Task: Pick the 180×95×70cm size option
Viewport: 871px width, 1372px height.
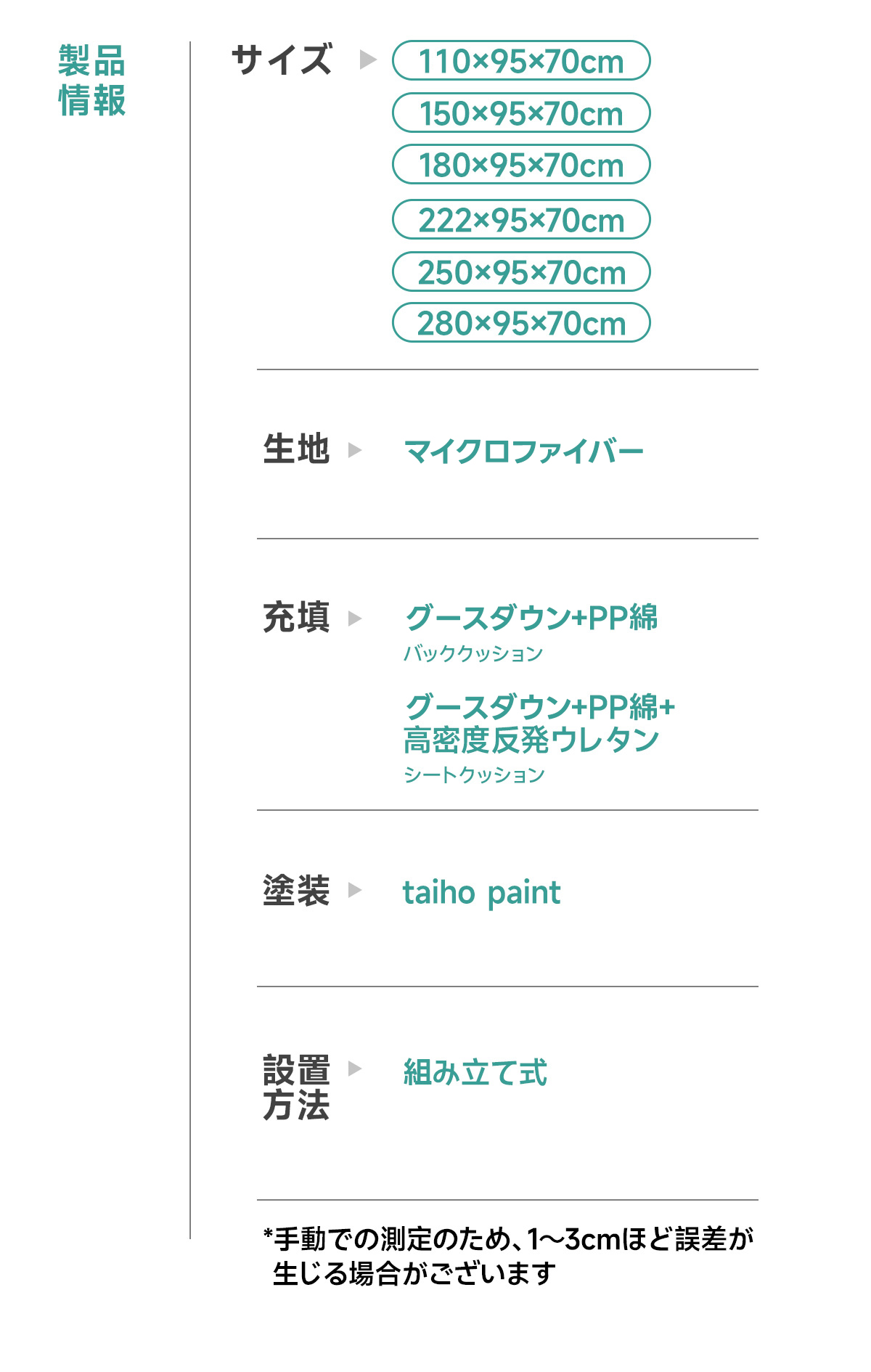Action: 521,165
